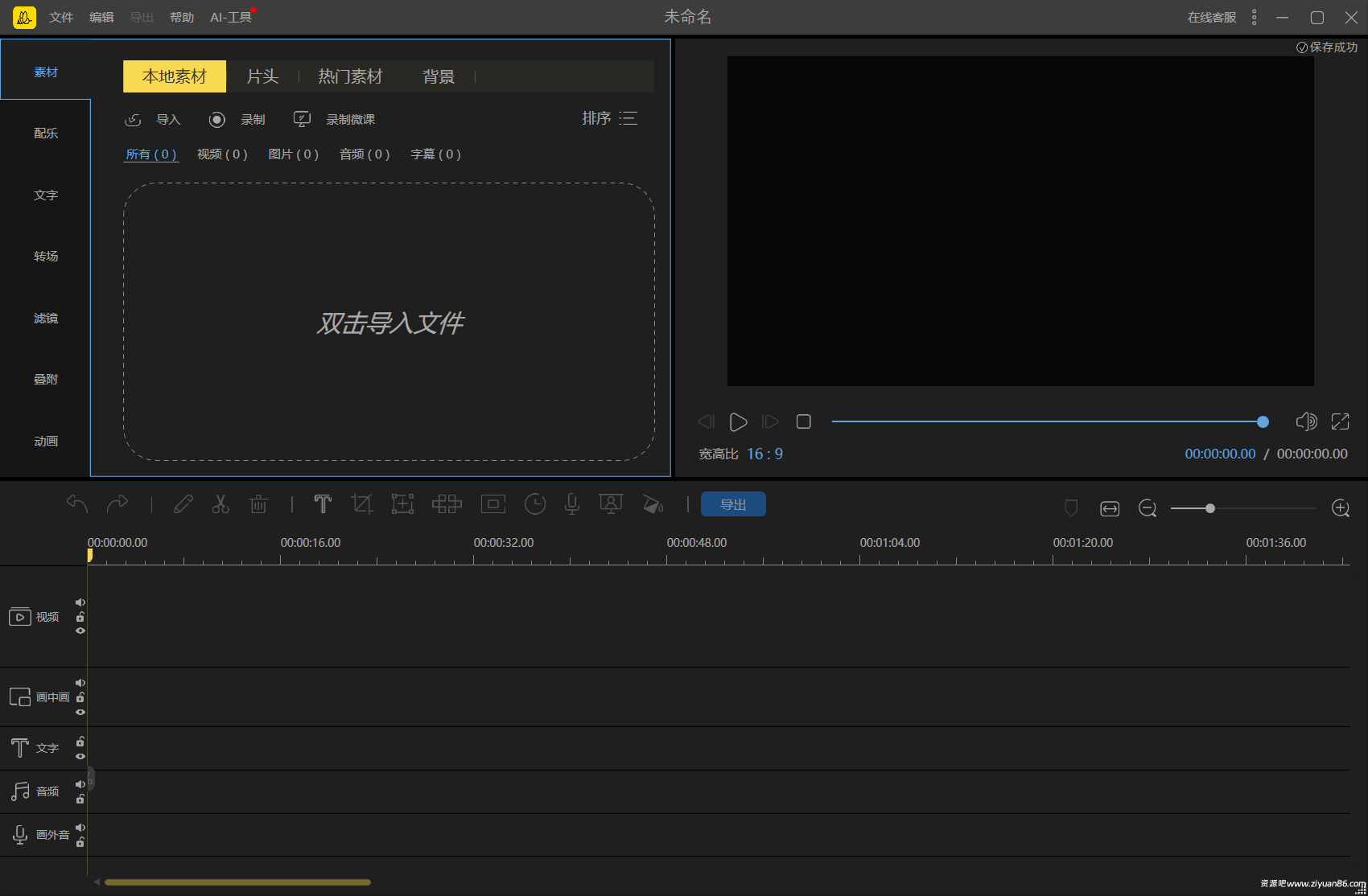Click the 导出 (export) button
The width and height of the screenshot is (1368, 896).
[733, 503]
